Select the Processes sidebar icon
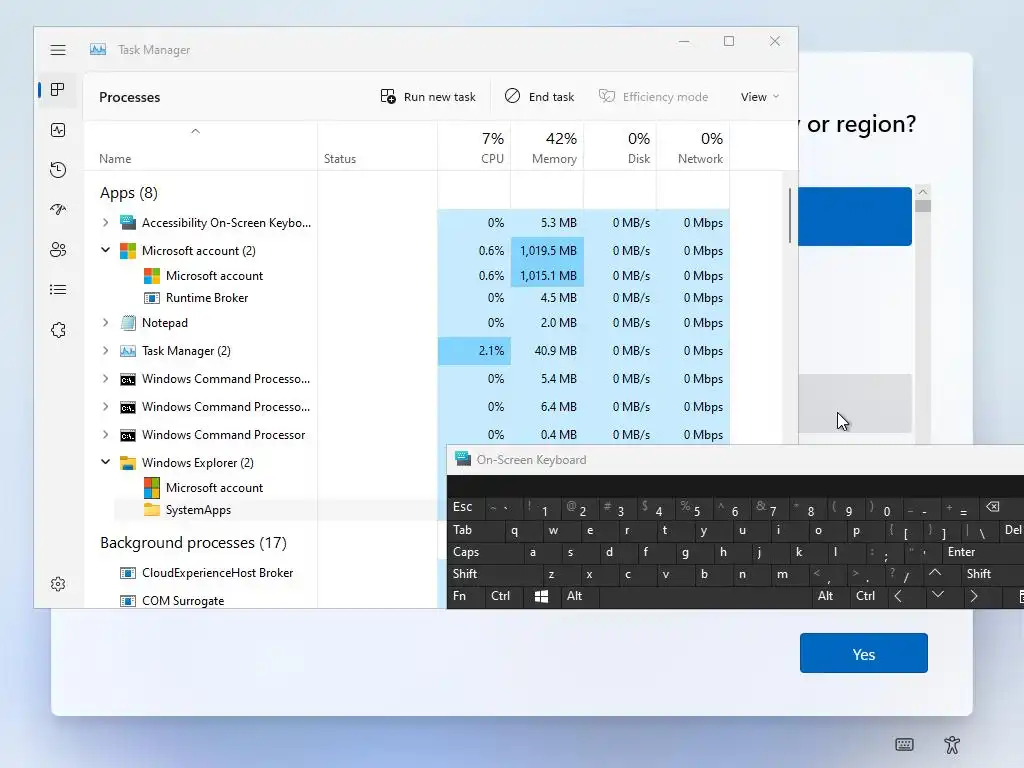1024x768 pixels. point(58,89)
